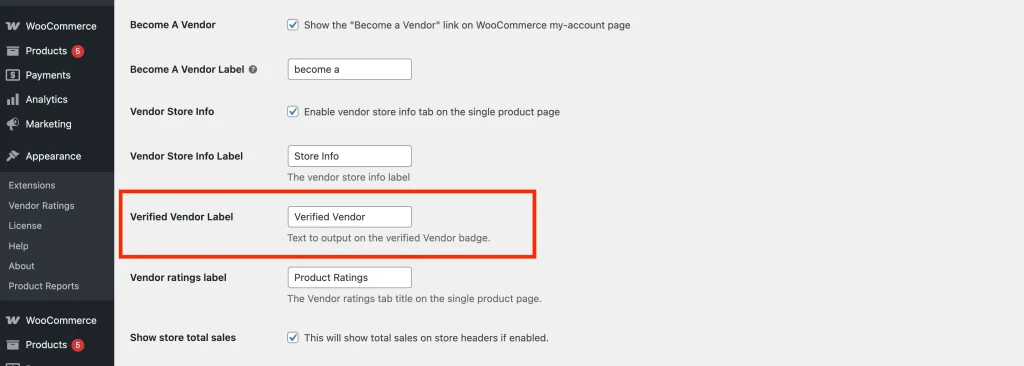This screenshot has width=1024, height=366.
Task: Select the Store Info text input
Action: click(349, 156)
